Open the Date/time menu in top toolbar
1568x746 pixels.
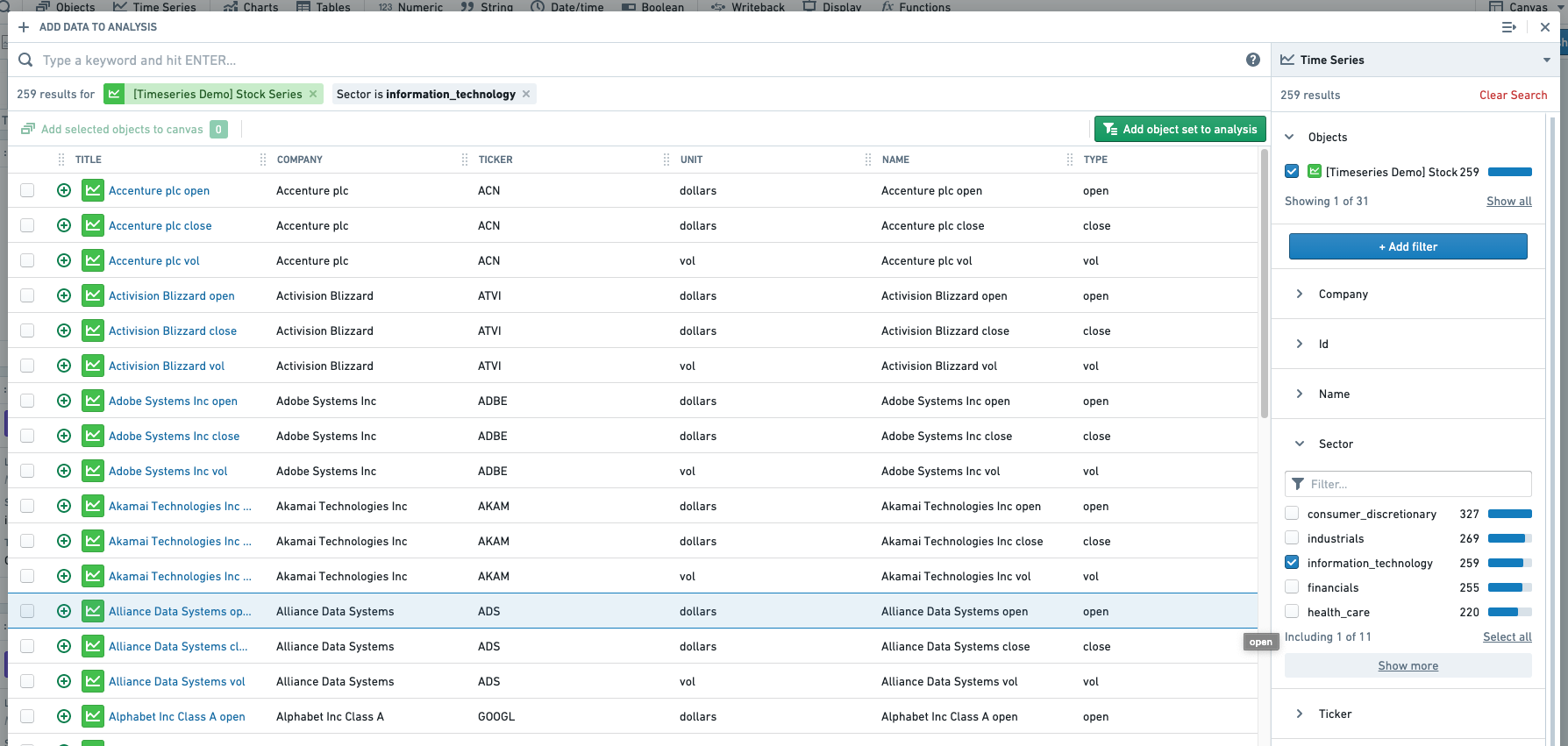[x=567, y=6]
